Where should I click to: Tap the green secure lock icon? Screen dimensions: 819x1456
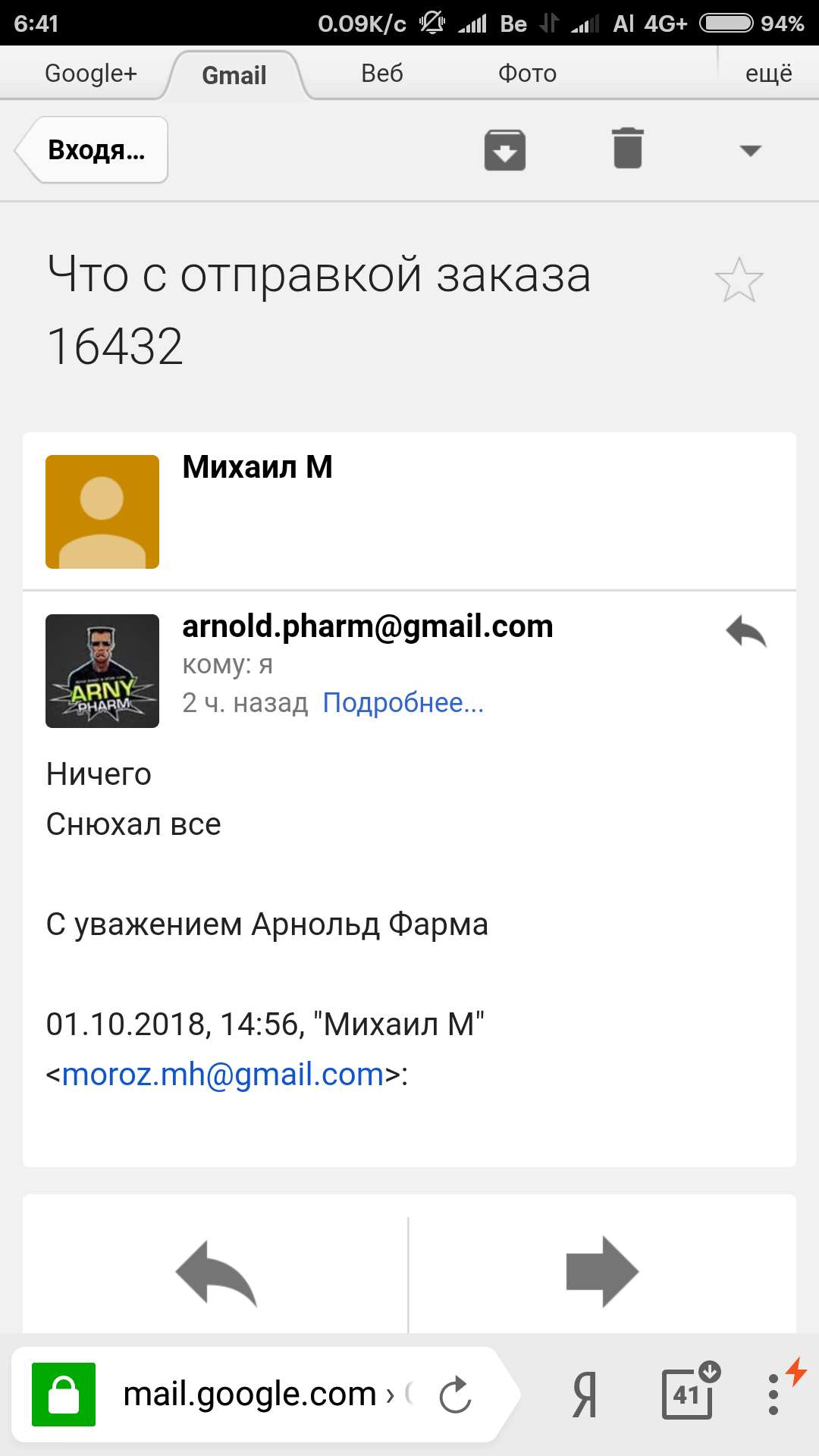click(x=64, y=1394)
